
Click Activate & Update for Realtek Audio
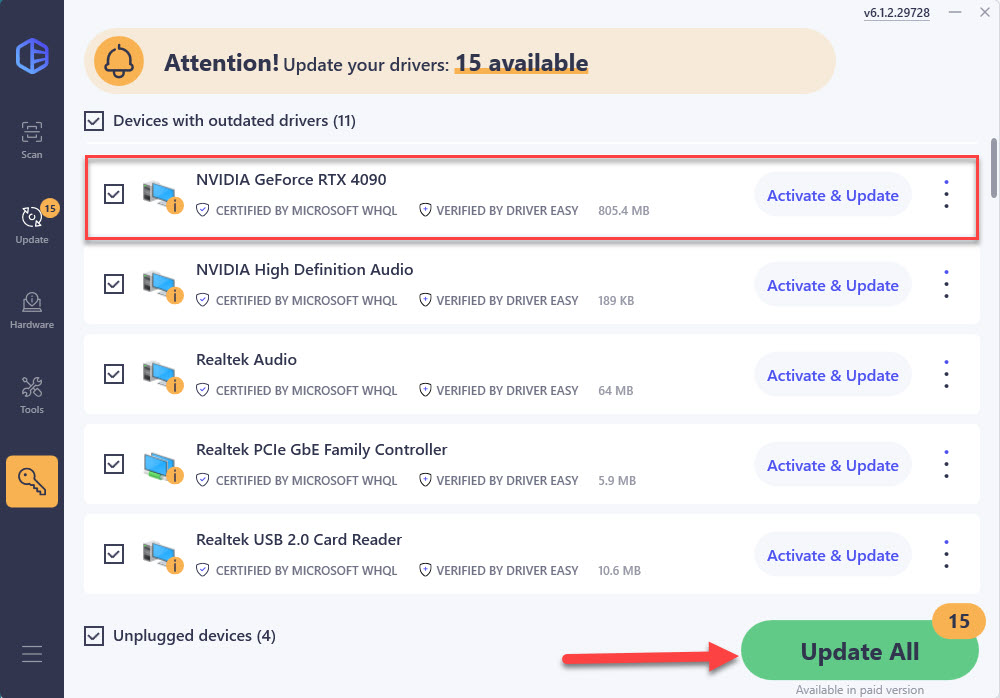click(x=832, y=375)
